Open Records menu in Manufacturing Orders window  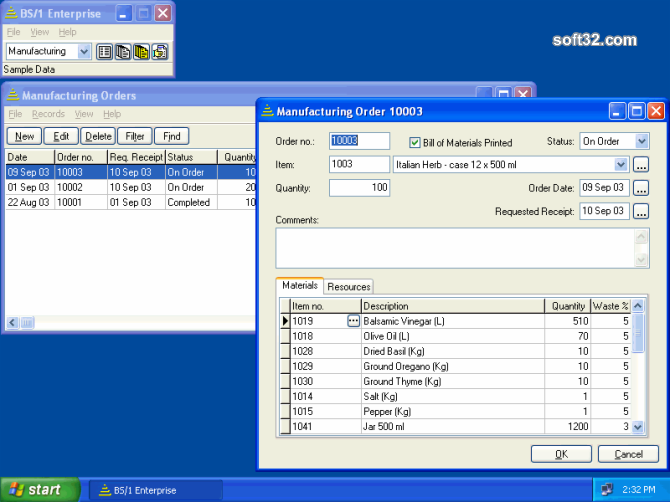pyautogui.click(x=48, y=114)
